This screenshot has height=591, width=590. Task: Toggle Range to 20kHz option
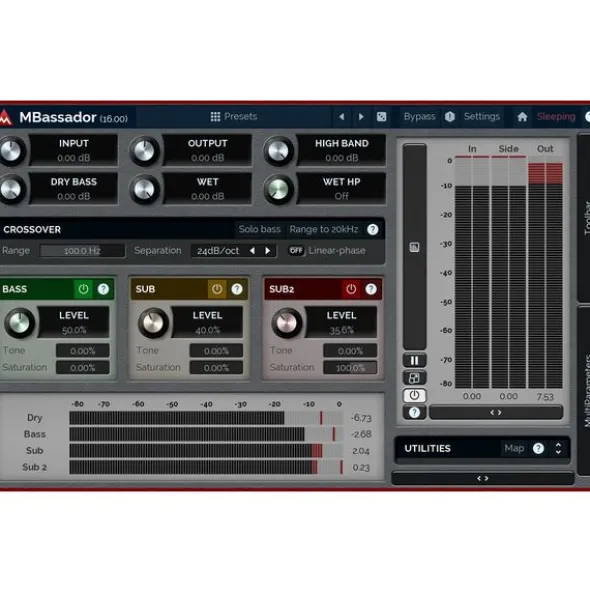[323, 229]
